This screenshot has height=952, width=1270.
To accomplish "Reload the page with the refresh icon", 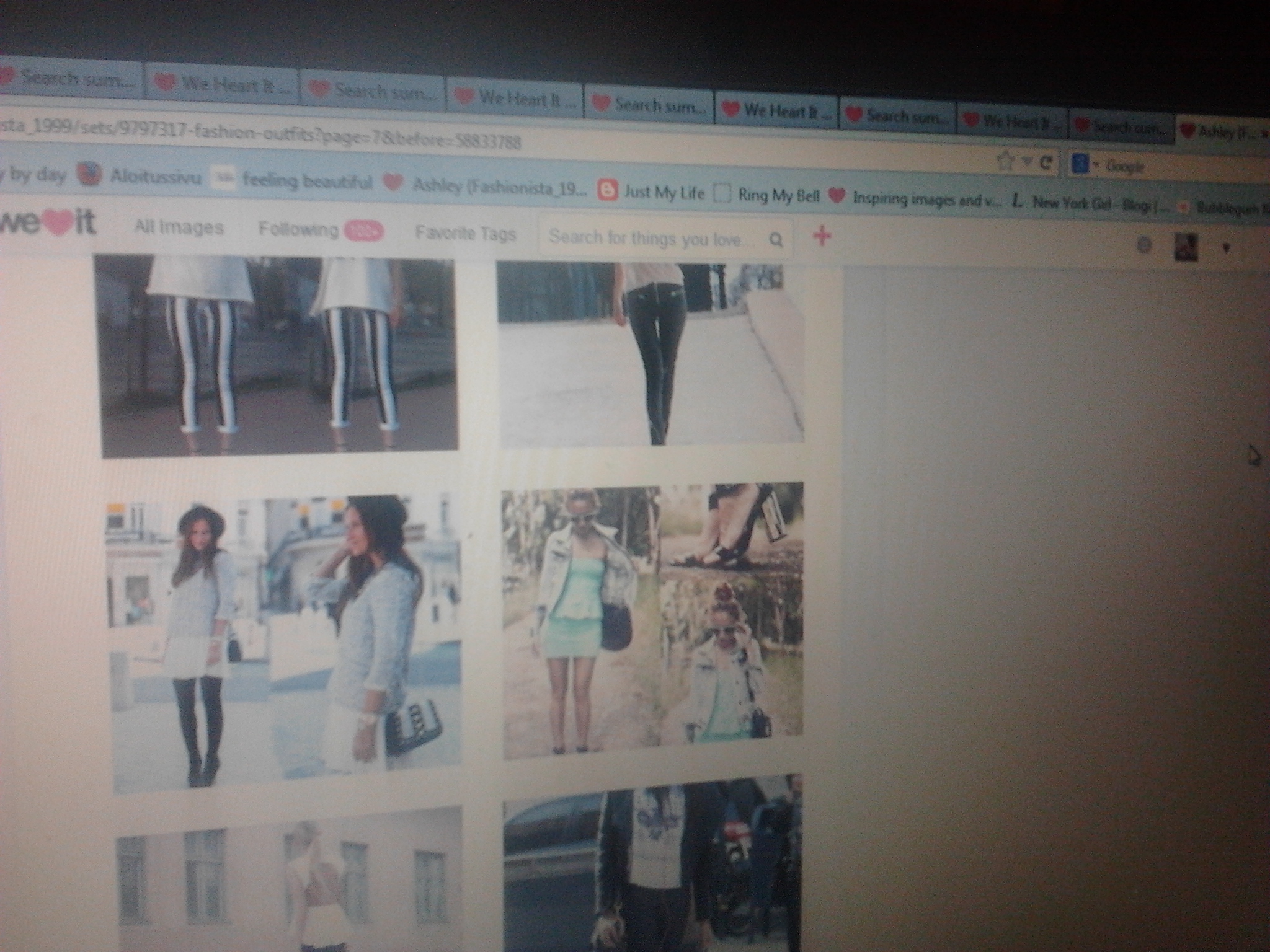I will [1046, 163].
